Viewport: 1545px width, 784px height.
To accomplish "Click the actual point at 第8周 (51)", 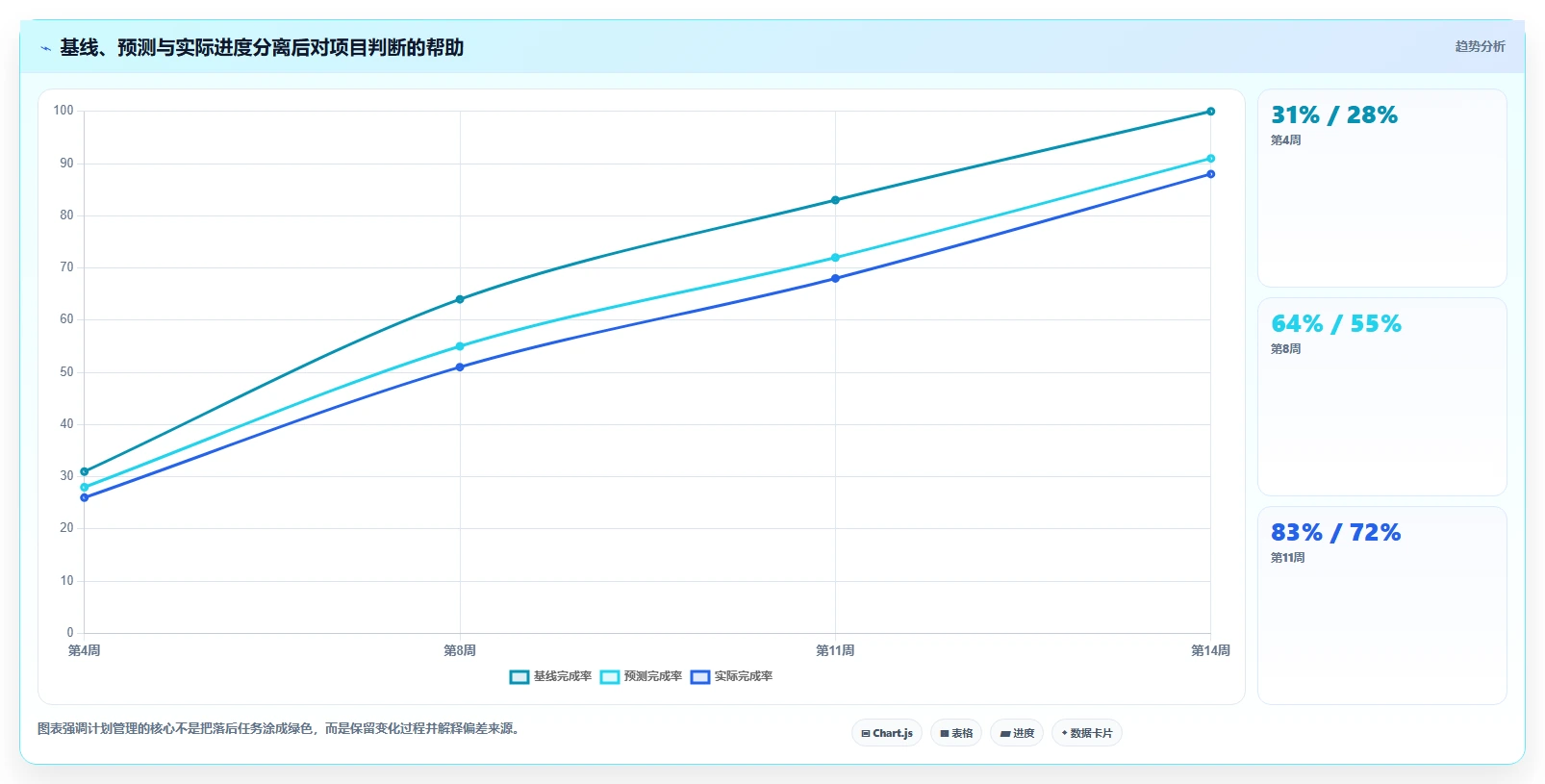I will [x=460, y=367].
